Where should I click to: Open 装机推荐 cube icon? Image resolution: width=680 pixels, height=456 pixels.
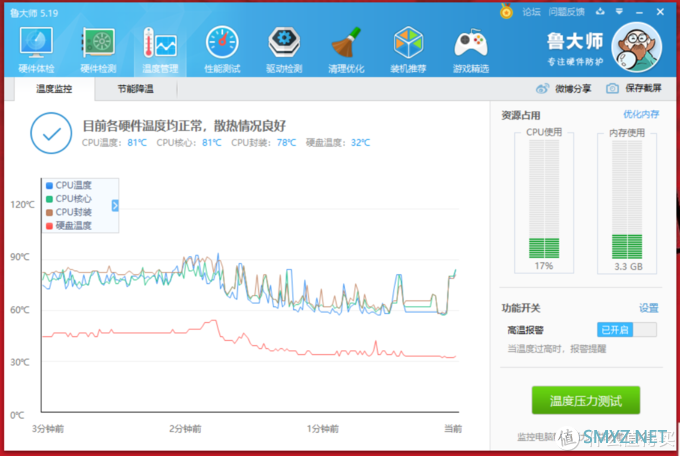tap(408, 50)
